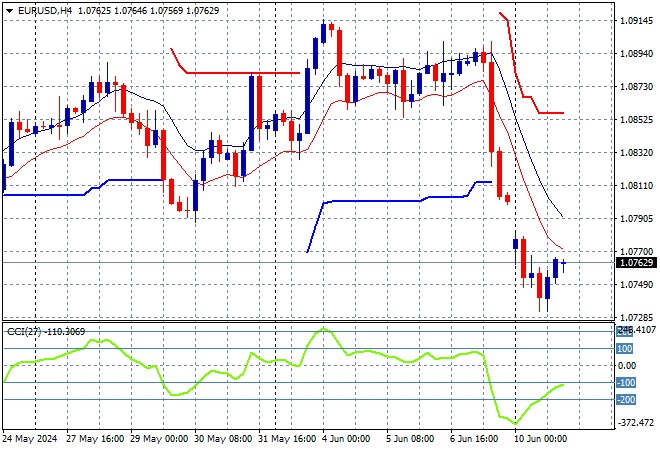660x450 pixels.
Task: Select the 5 Jun 08:00 time label
Action: click(410, 439)
